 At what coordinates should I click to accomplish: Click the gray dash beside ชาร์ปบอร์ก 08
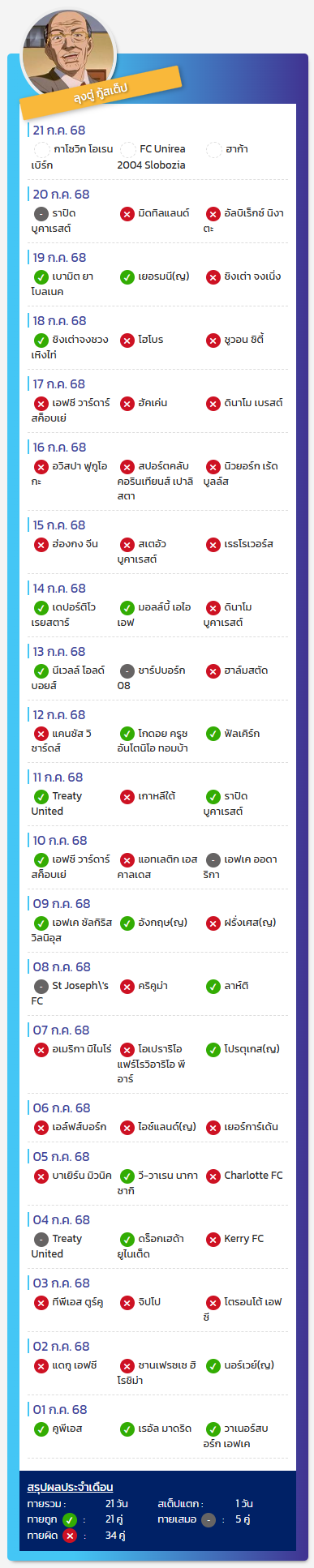127,671
